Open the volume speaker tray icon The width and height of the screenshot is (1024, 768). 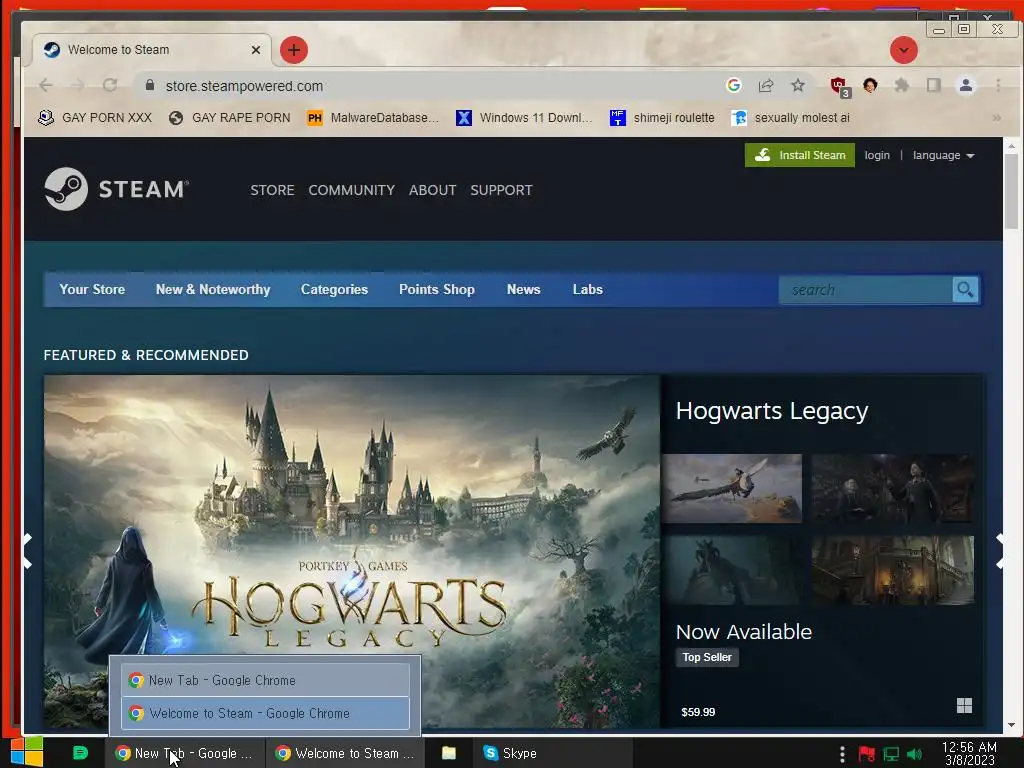point(914,754)
